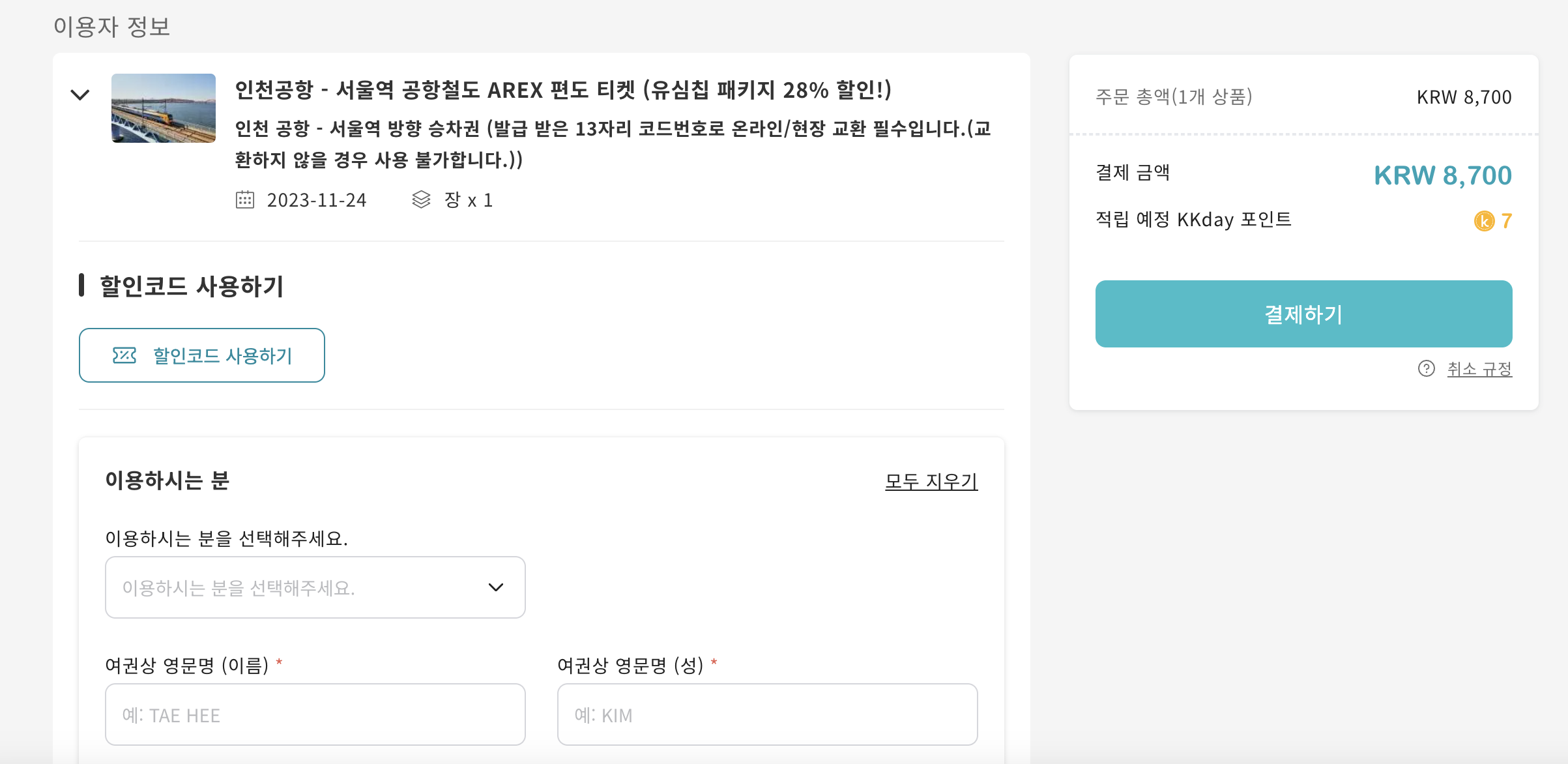This screenshot has height=764, width=1568.
Task: Click the AREX train product thumbnail image
Action: tap(163, 109)
